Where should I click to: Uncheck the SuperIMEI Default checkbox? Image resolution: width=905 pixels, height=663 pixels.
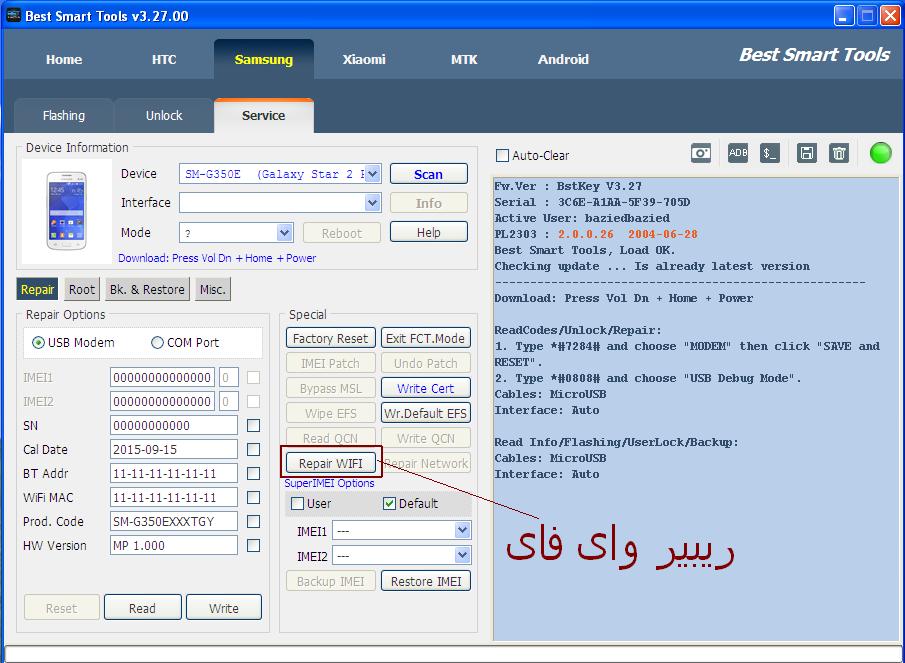(x=390, y=504)
